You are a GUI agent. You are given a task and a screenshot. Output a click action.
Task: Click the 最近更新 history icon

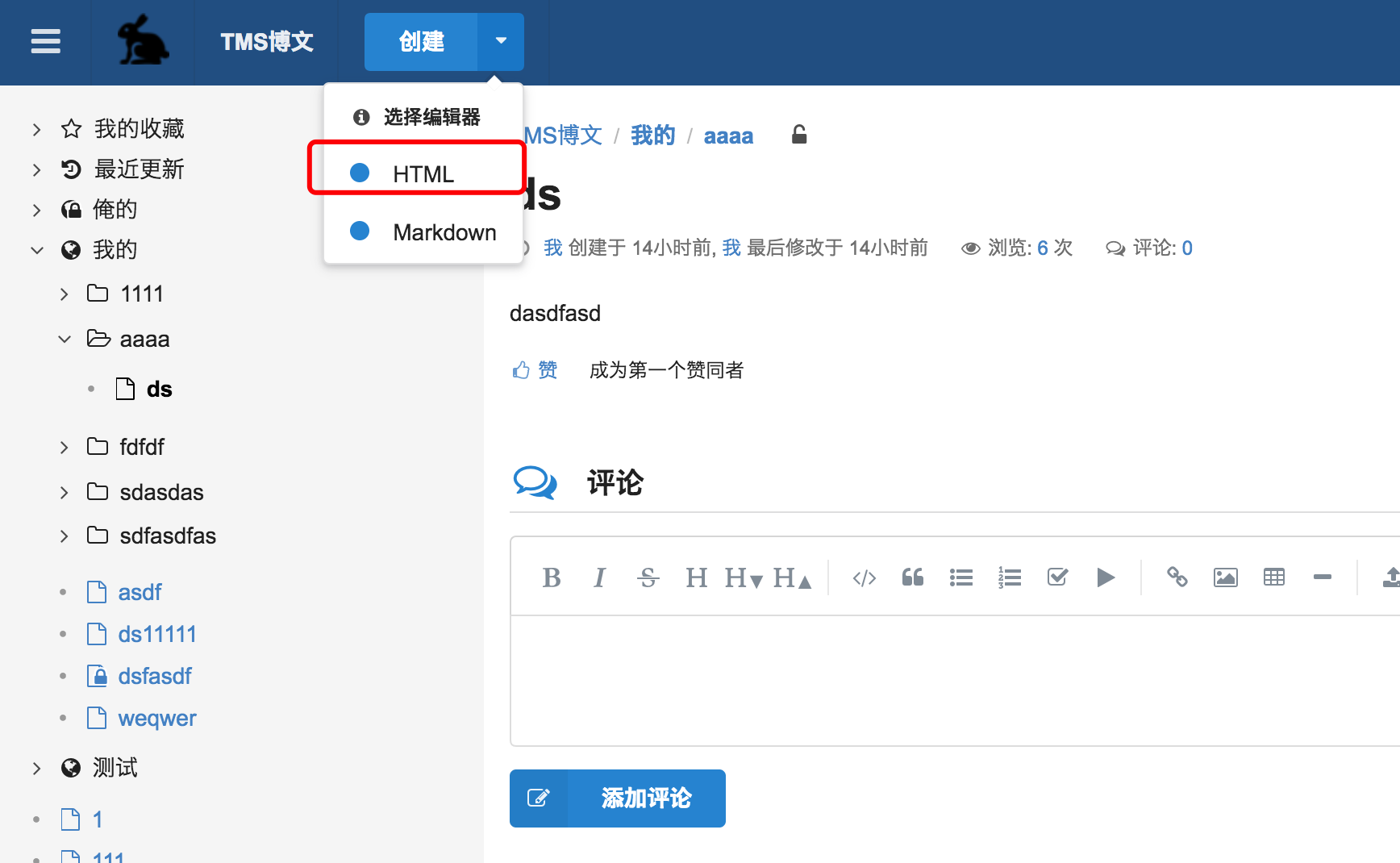(71, 169)
